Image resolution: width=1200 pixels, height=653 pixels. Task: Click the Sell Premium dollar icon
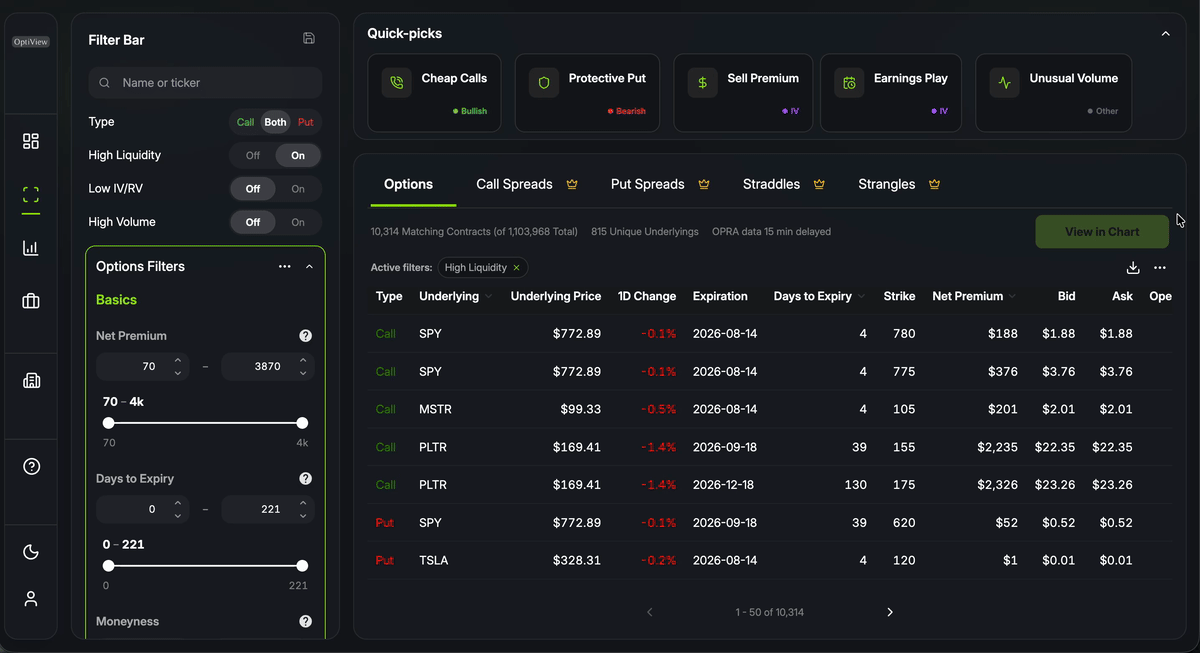(x=703, y=83)
